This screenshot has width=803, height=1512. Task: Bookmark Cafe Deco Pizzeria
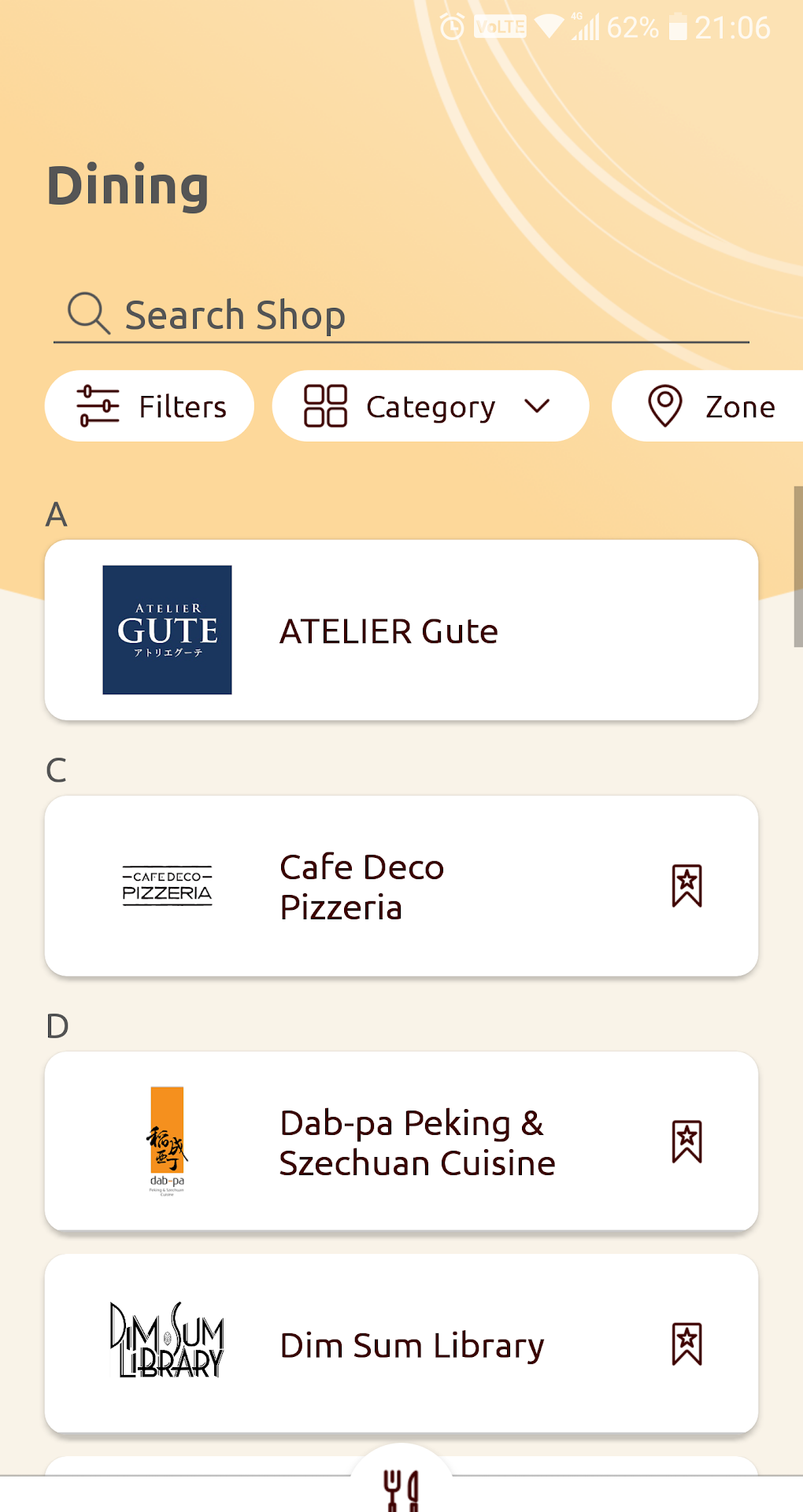686,886
